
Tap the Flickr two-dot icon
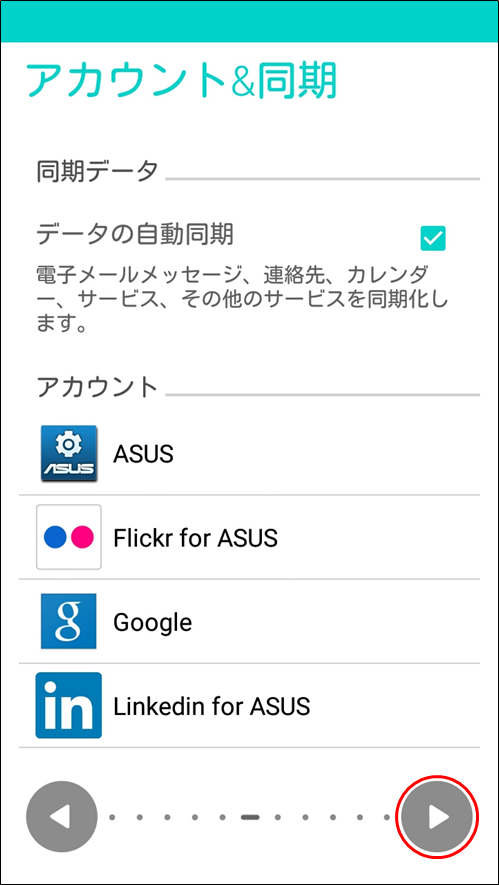tap(69, 537)
